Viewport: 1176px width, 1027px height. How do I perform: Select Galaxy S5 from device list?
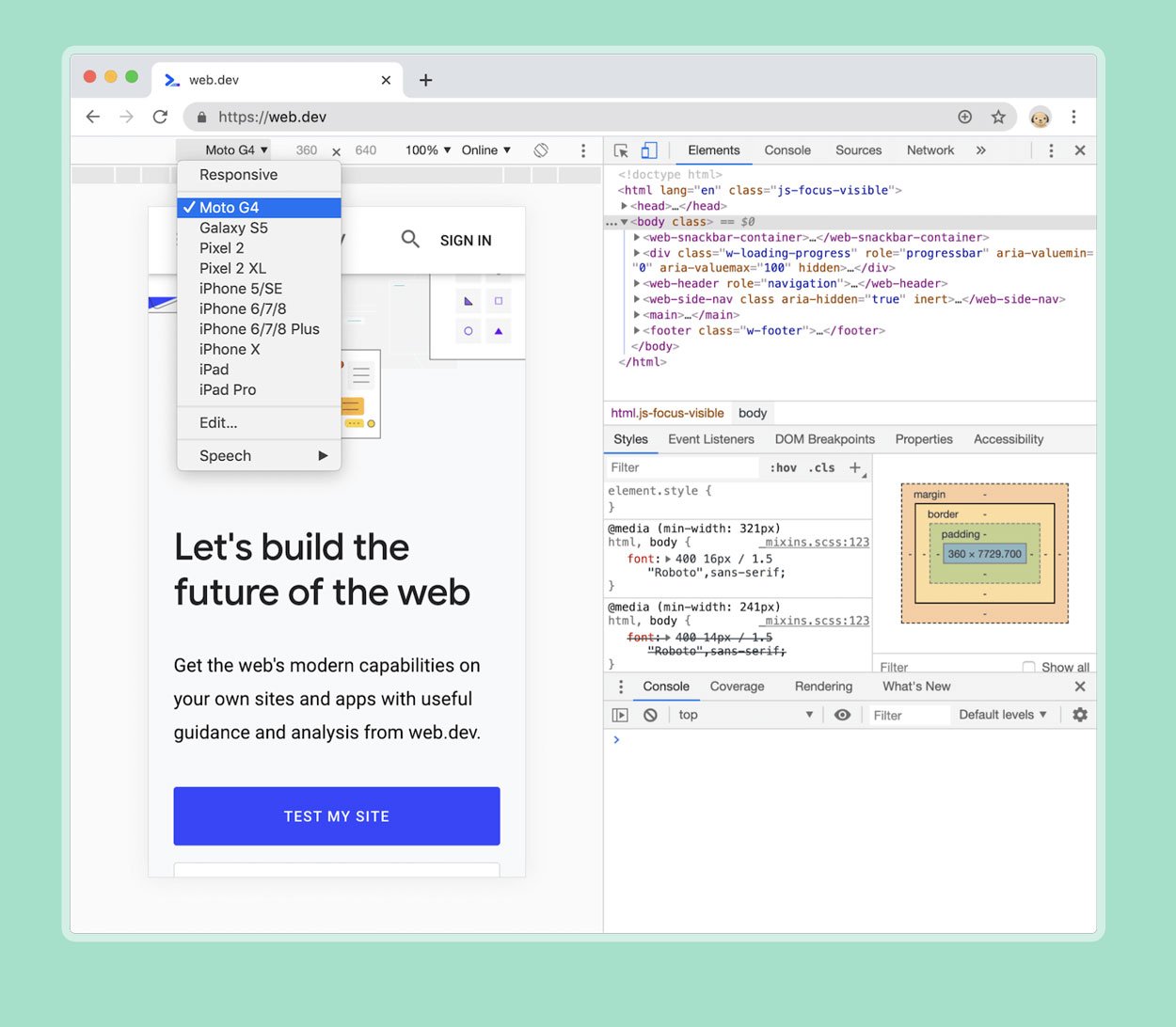pyautogui.click(x=259, y=228)
